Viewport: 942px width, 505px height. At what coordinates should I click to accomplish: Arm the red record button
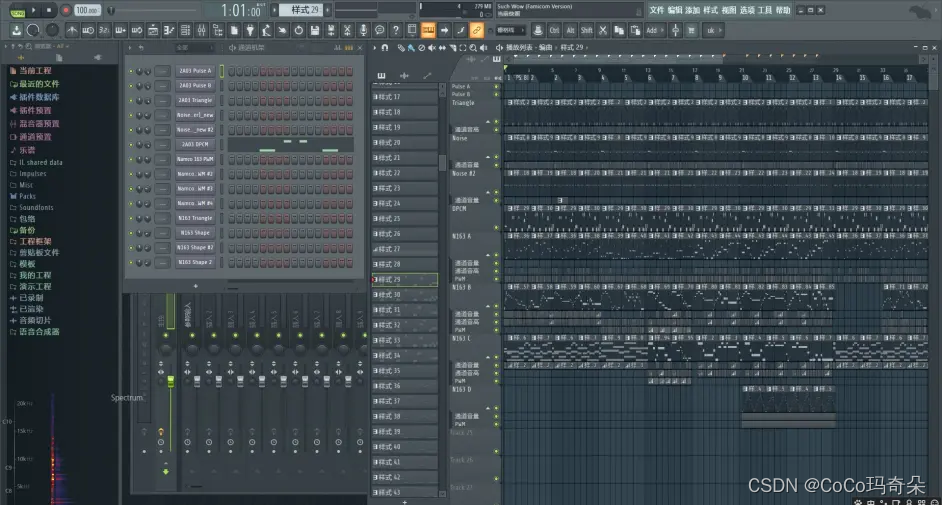[65, 10]
